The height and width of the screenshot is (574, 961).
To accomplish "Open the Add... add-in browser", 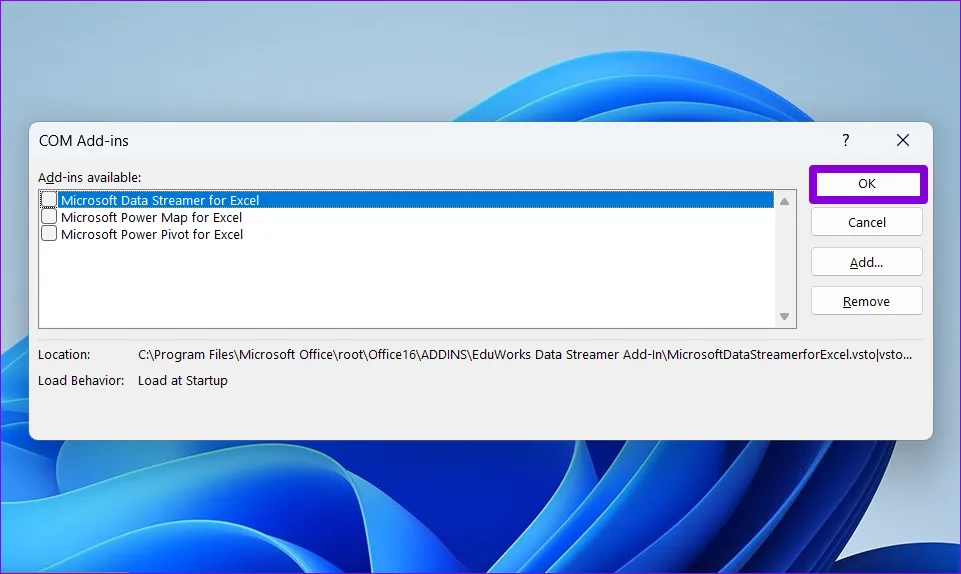I will click(x=866, y=262).
